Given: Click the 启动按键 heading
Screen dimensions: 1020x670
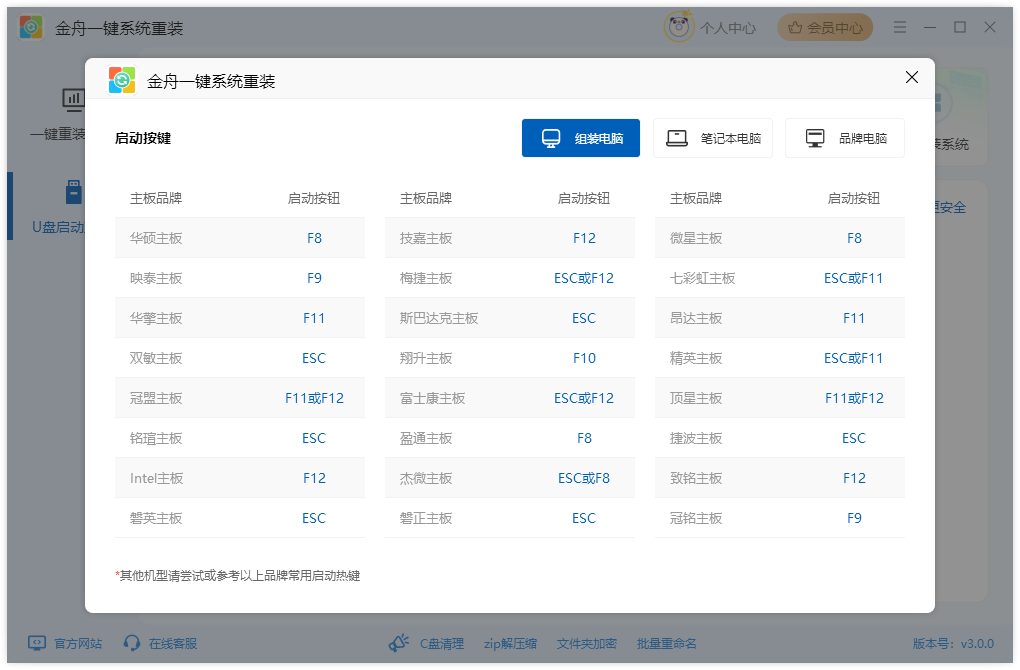Looking at the screenshot, I should 142,138.
